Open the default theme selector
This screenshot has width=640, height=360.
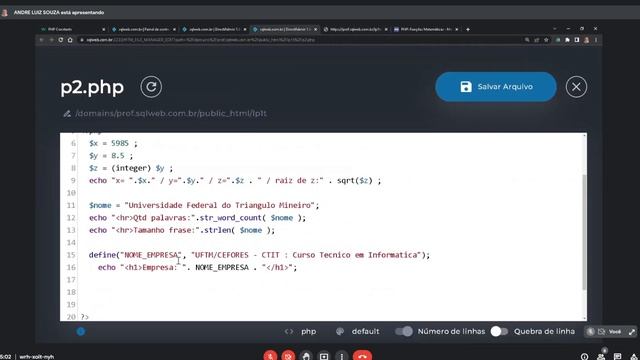coord(358,331)
